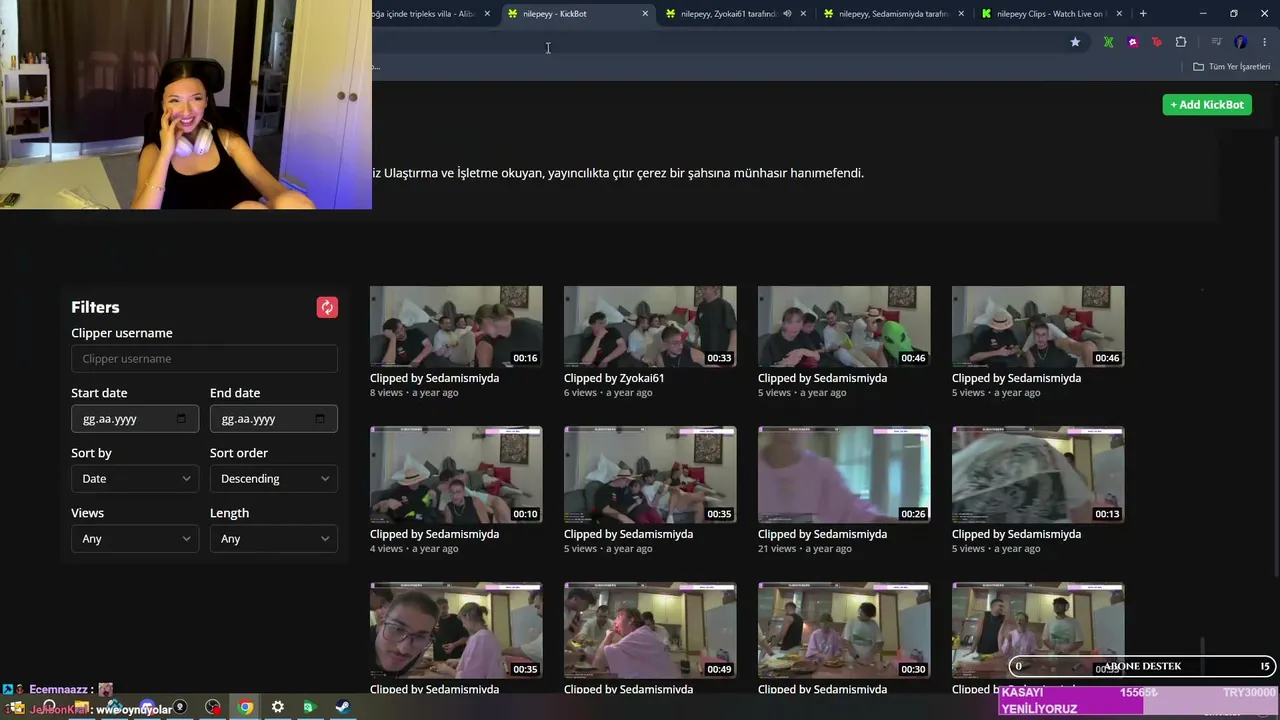
Task: Bookmark this page with the star icon
Action: click(x=1075, y=42)
